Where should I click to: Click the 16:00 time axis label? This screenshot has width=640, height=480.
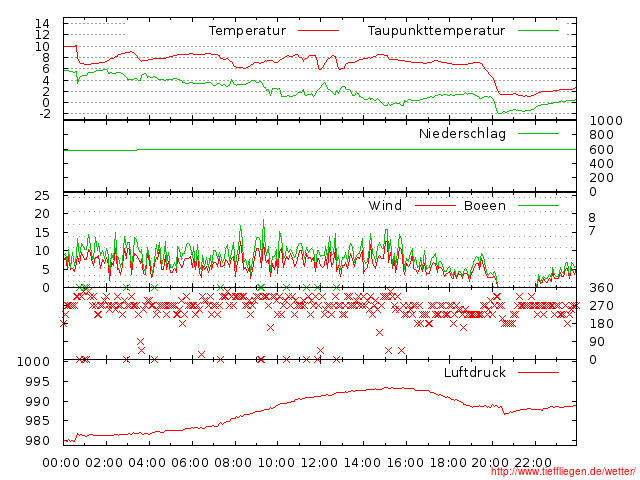(x=404, y=463)
